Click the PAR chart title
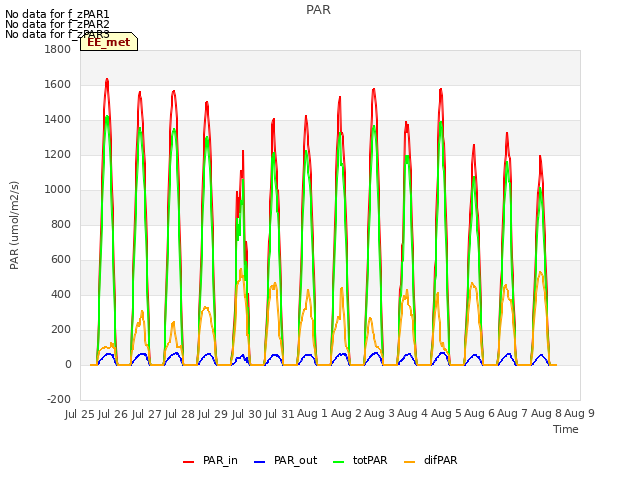This screenshot has width=640, height=480. pyautogui.click(x=318, y=10)
